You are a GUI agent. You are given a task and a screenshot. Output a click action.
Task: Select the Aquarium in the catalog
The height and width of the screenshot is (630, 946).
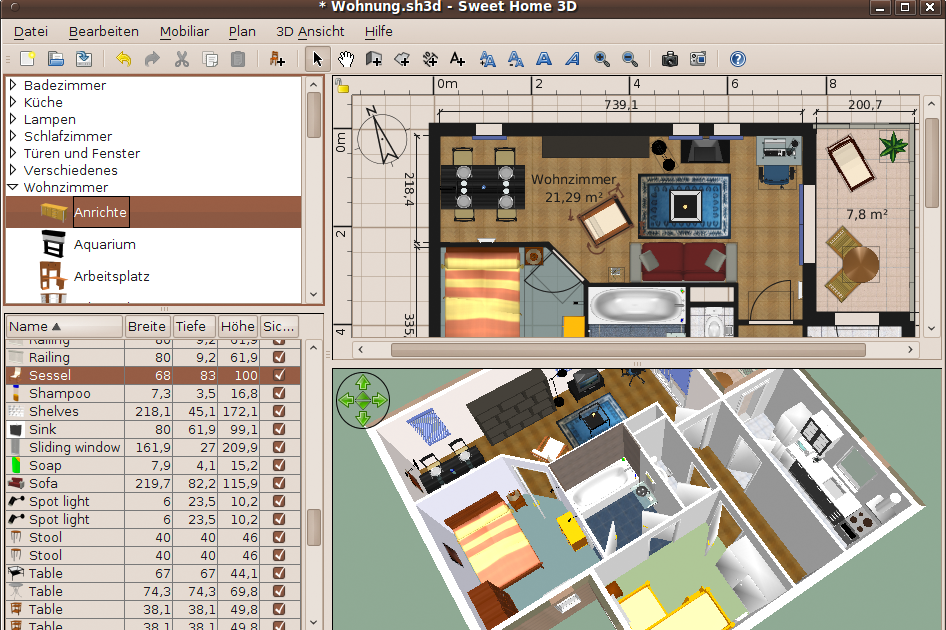coord(106,244)
